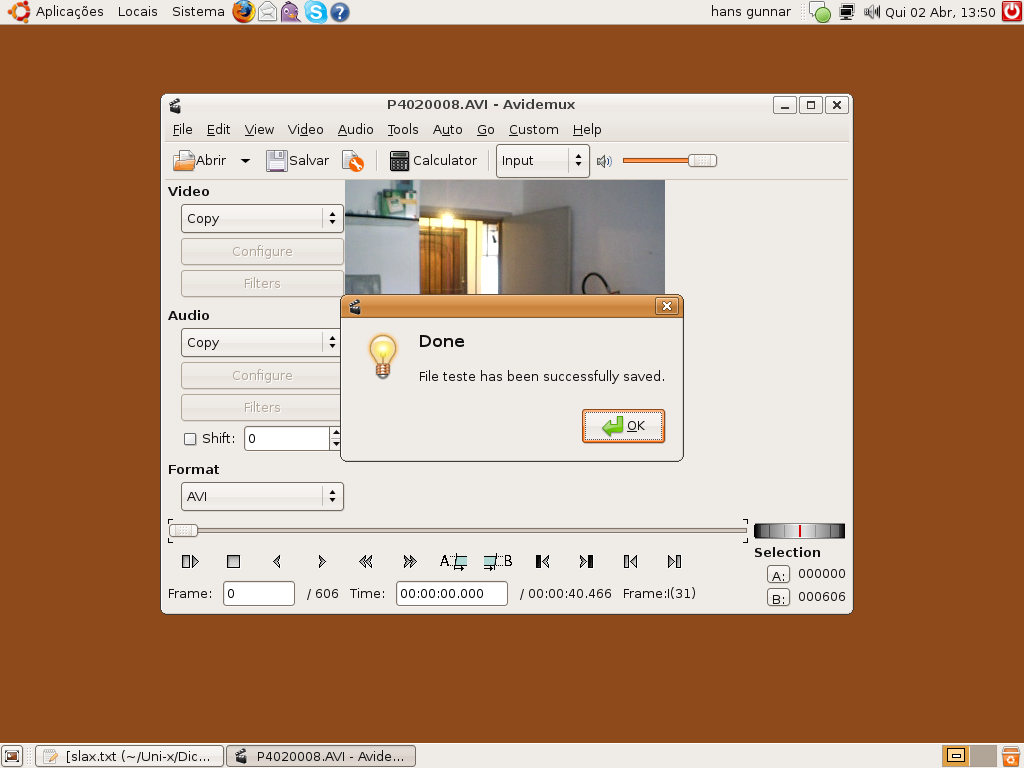Open file information icon with wrench

click(x=353, y=161)
